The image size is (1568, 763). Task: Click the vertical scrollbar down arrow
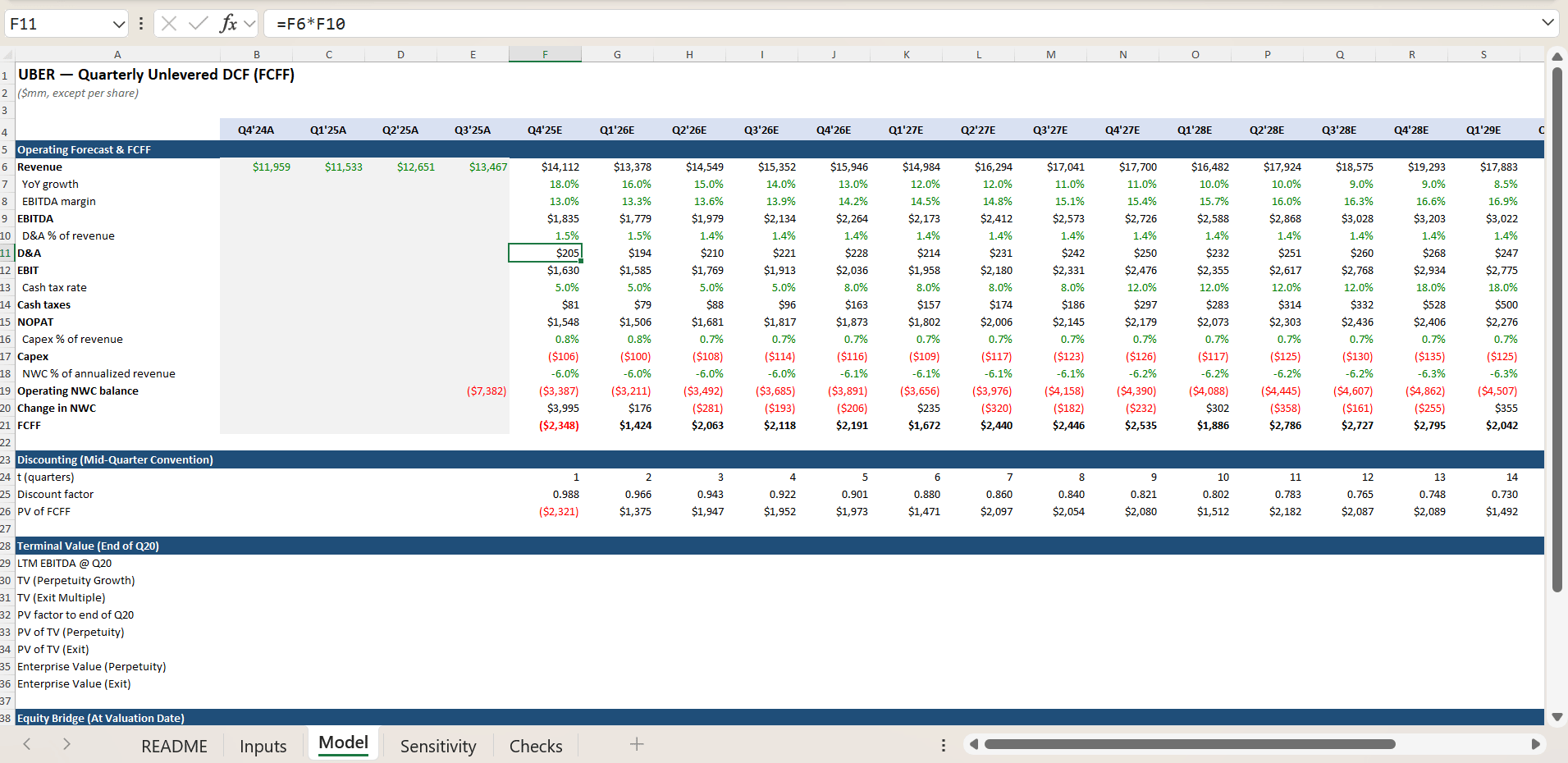pyautogui.click(x=1557, y=716)
